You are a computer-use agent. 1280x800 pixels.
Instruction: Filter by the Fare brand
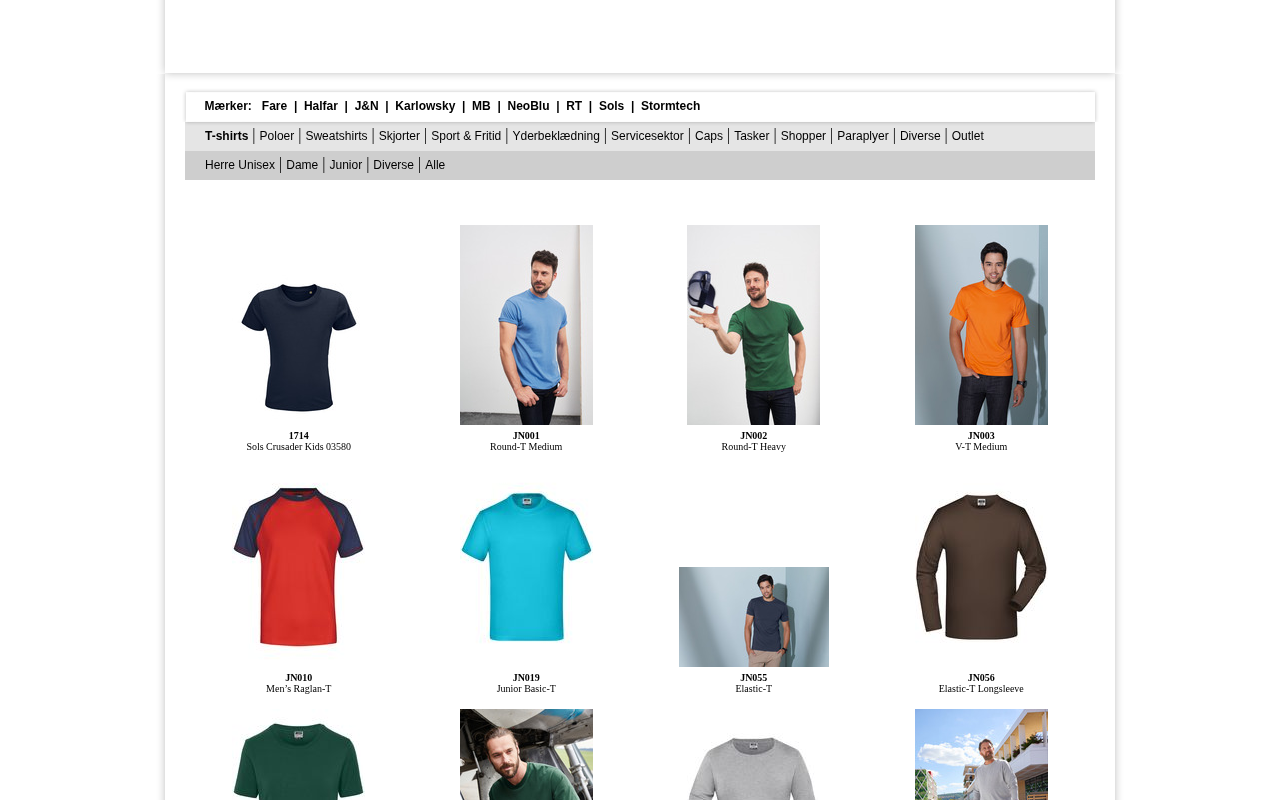(x=274, y=106)
